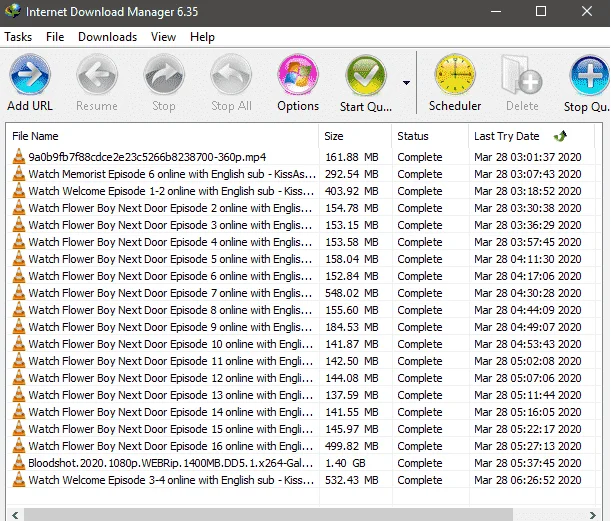Click the 161.88 MB size cell
Screen dimensions: 611x521
[x=352, y=157]
